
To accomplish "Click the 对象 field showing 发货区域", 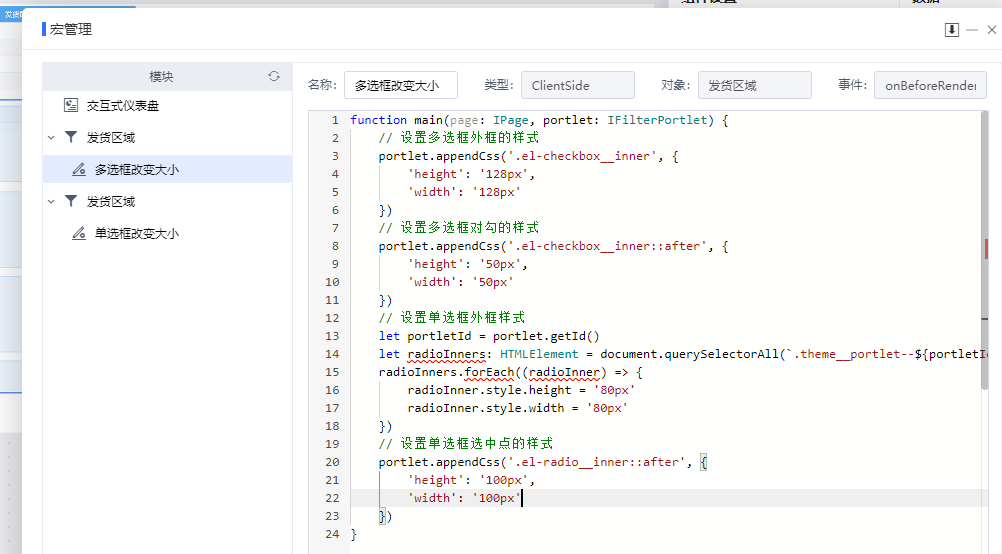I will [x=755, y=85].
